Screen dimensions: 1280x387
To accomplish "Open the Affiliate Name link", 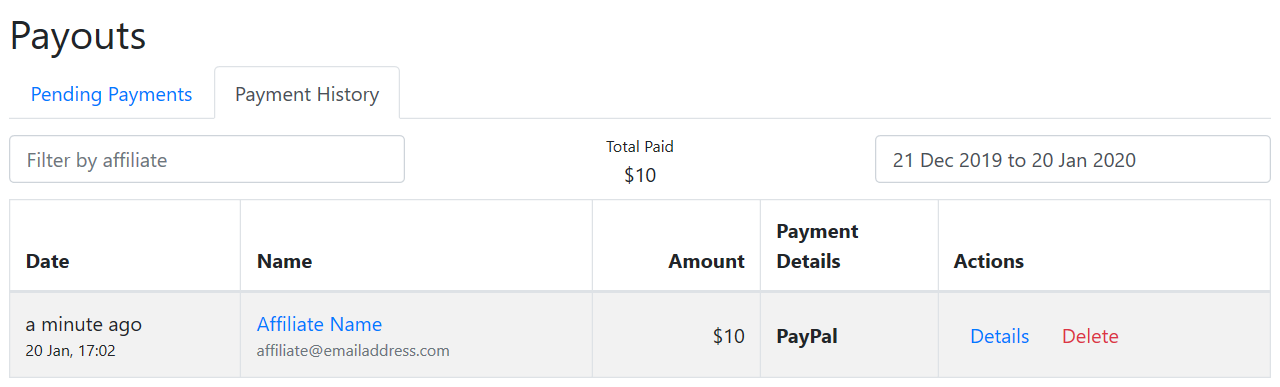I will (x=319, y=324).
